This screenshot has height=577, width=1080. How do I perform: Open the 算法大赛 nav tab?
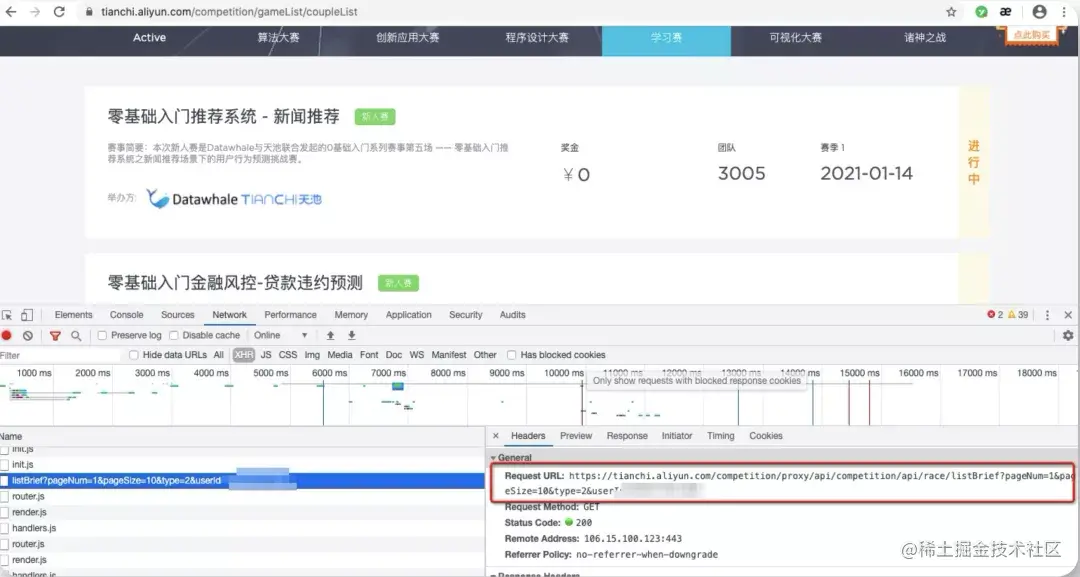278,38
